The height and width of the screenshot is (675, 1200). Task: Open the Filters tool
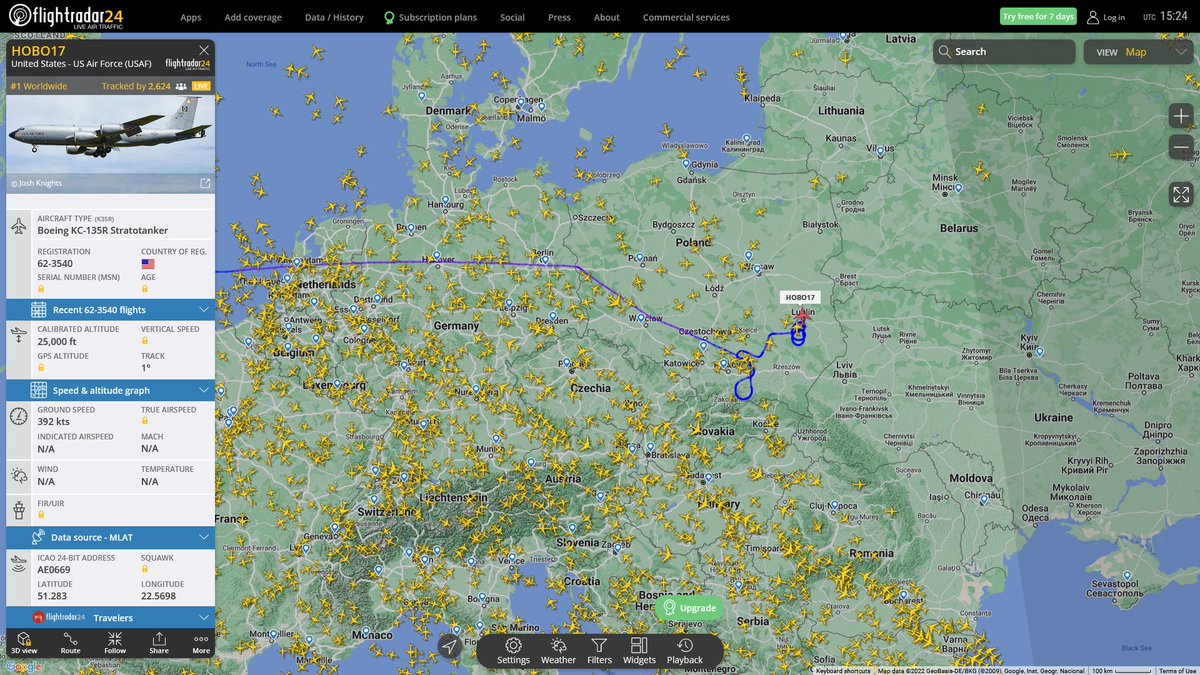599,651
